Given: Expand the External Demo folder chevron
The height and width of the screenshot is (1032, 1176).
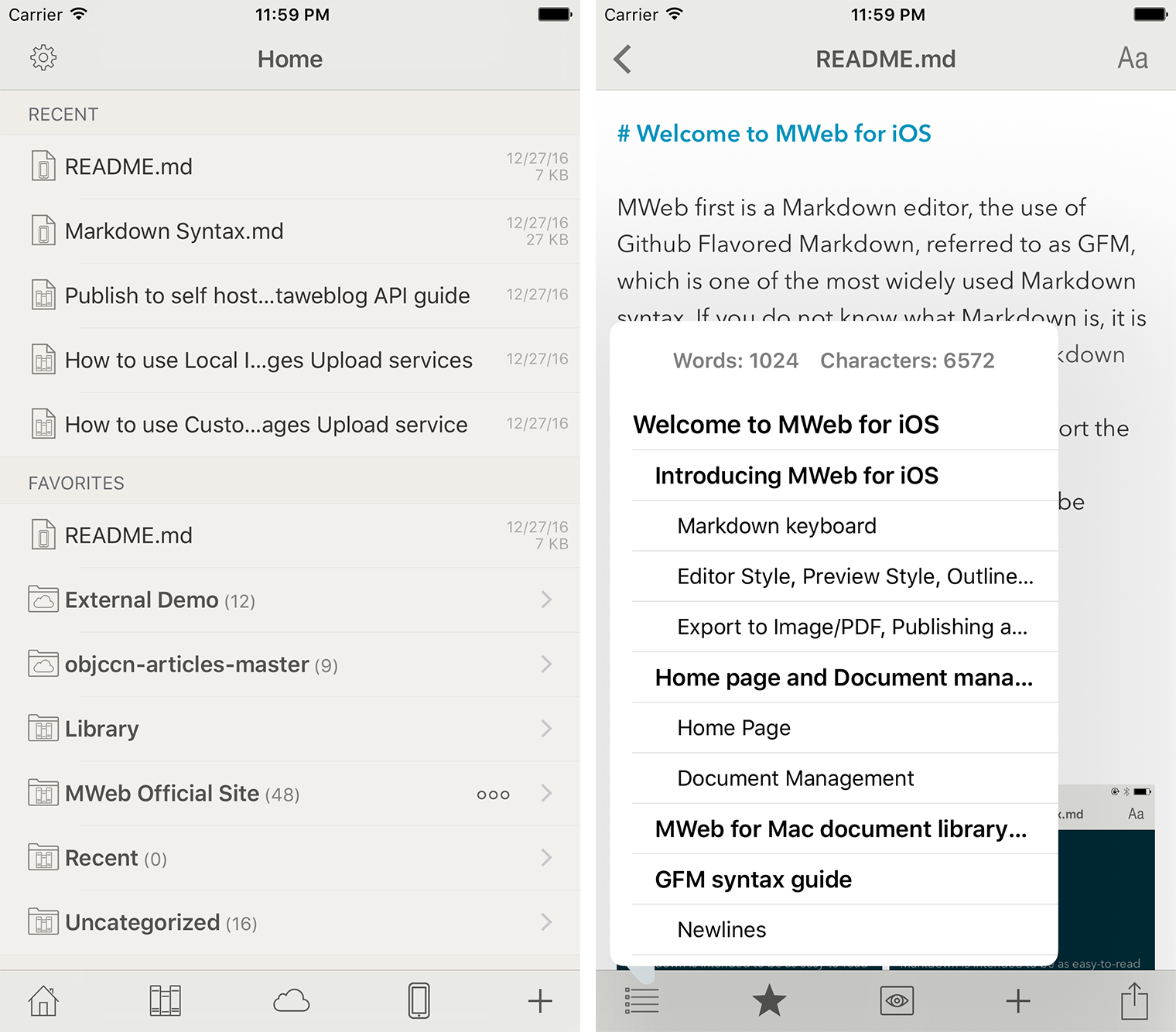Looking at the screenshot, I should 547,600.
